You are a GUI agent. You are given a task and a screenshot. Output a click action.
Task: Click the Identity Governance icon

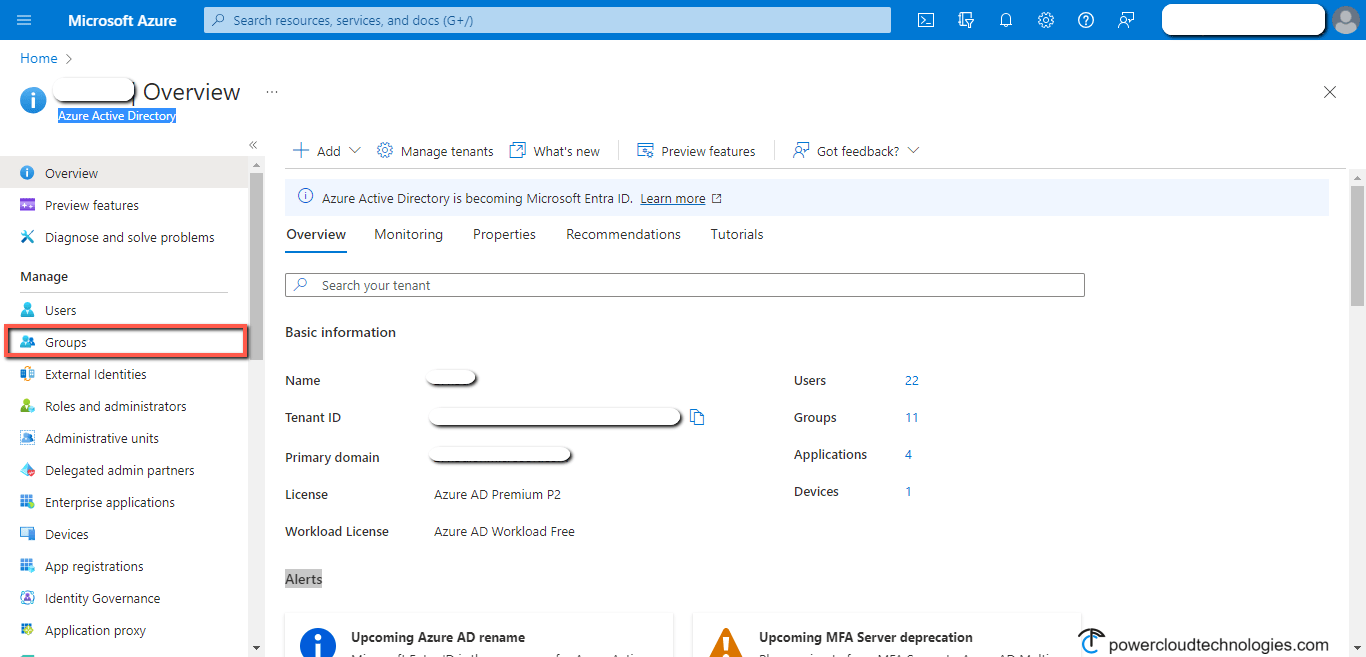click(28, 598)
